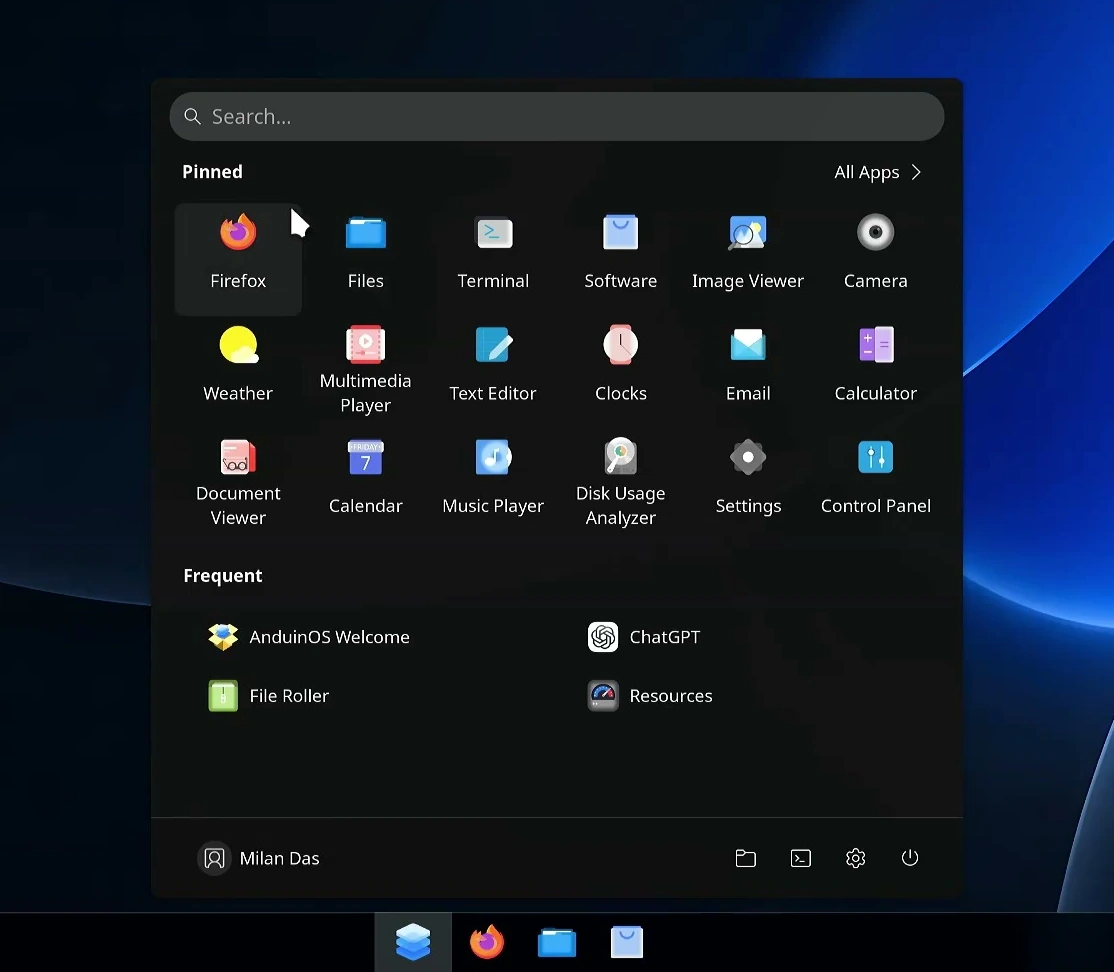Click the power button
The image size is (1114, 972).
910,858
